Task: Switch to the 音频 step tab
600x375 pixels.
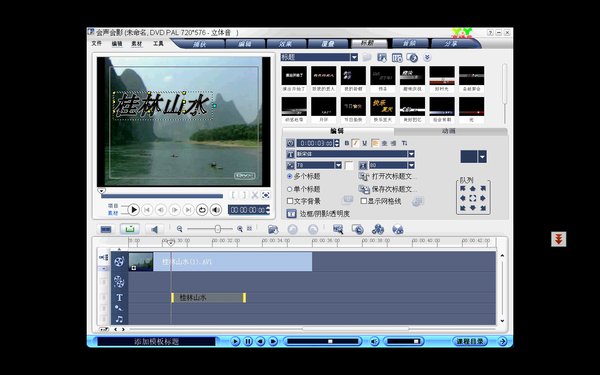Action: pos(409,44)
